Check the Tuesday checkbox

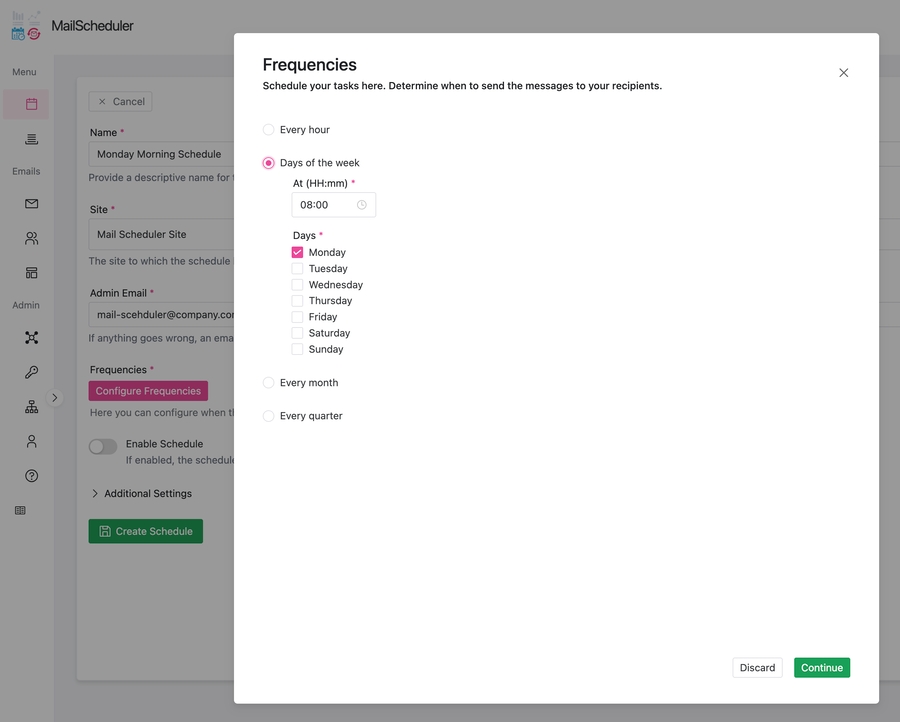(x=297, y=268)
